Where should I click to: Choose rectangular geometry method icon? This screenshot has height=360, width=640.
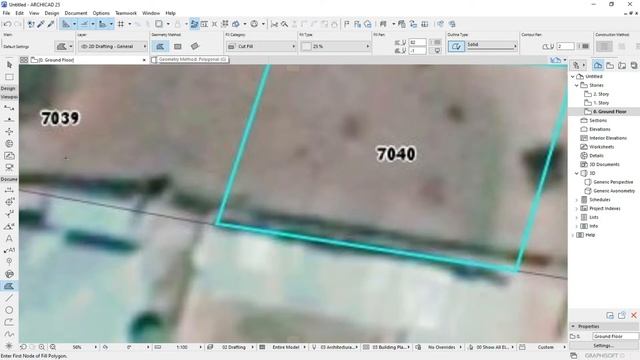pos(178,46)
